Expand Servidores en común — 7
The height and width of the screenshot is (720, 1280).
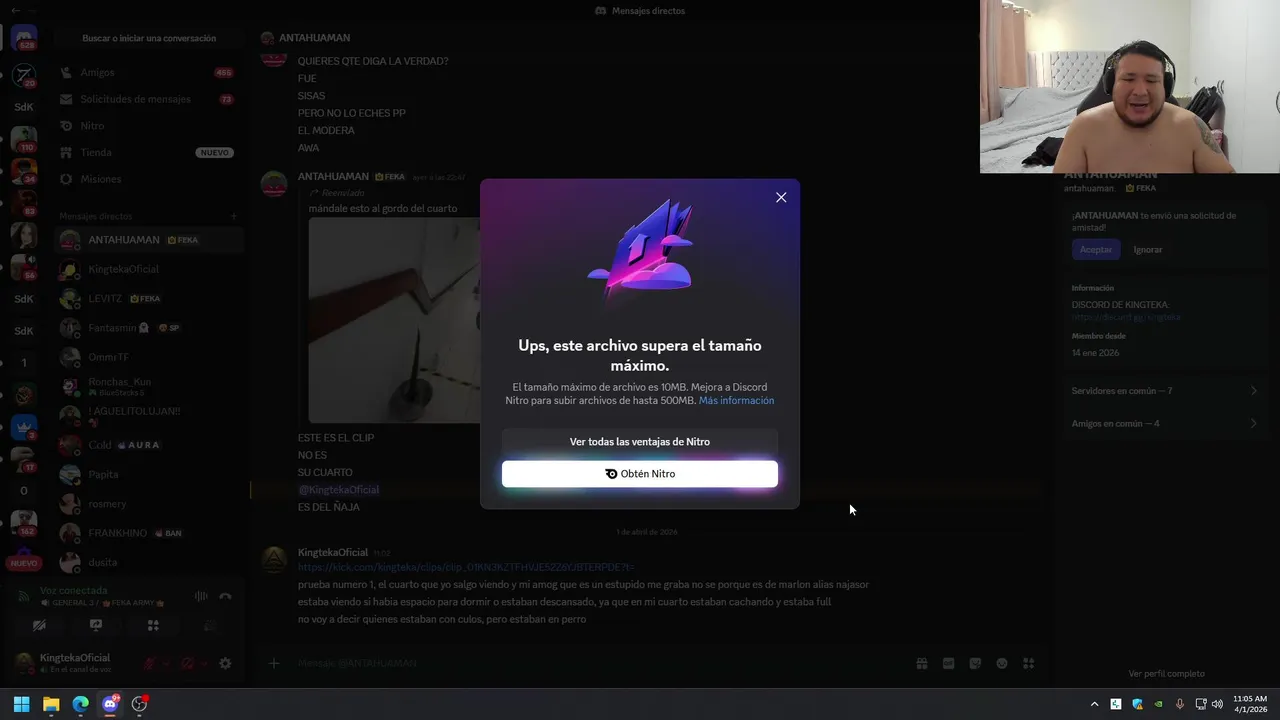click(x=1165, y=391)
